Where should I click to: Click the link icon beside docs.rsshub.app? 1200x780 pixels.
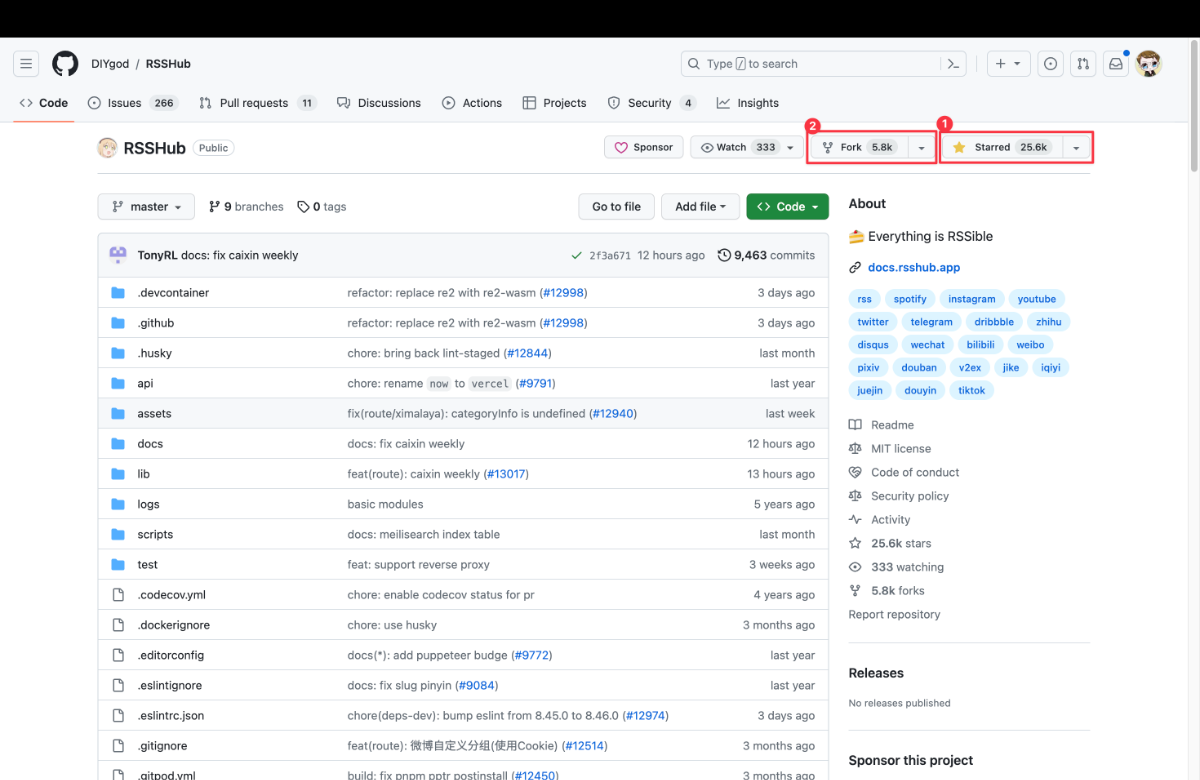click(x=855, y=268)
